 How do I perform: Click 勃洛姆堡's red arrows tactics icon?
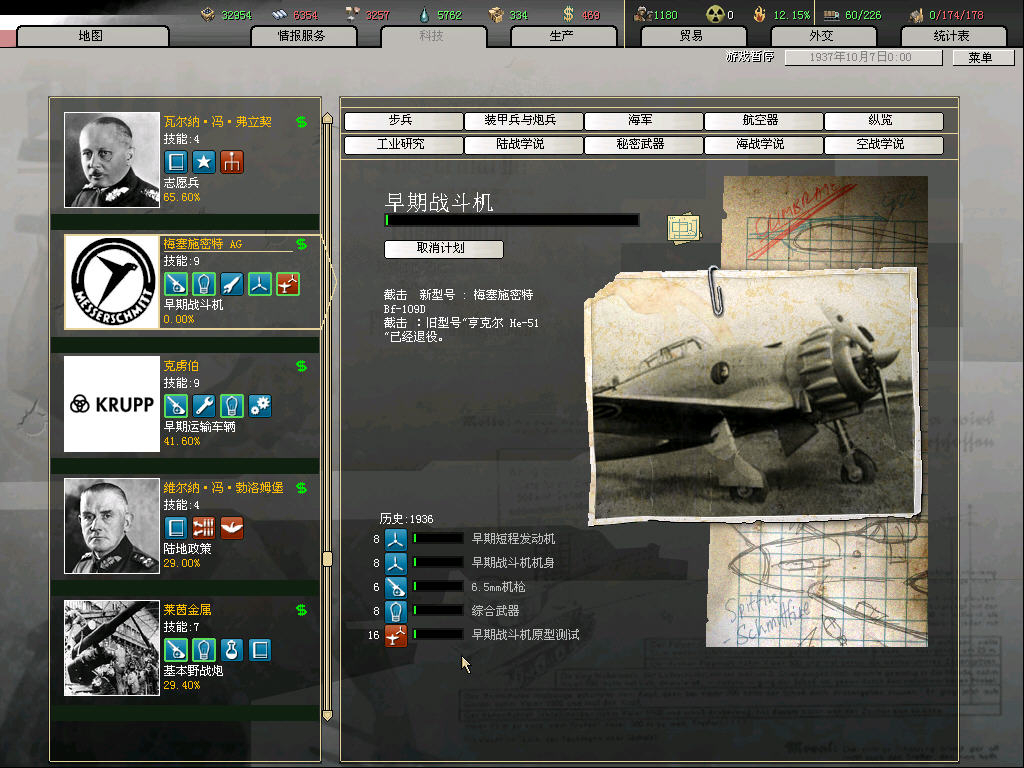[x=204, y=528]
